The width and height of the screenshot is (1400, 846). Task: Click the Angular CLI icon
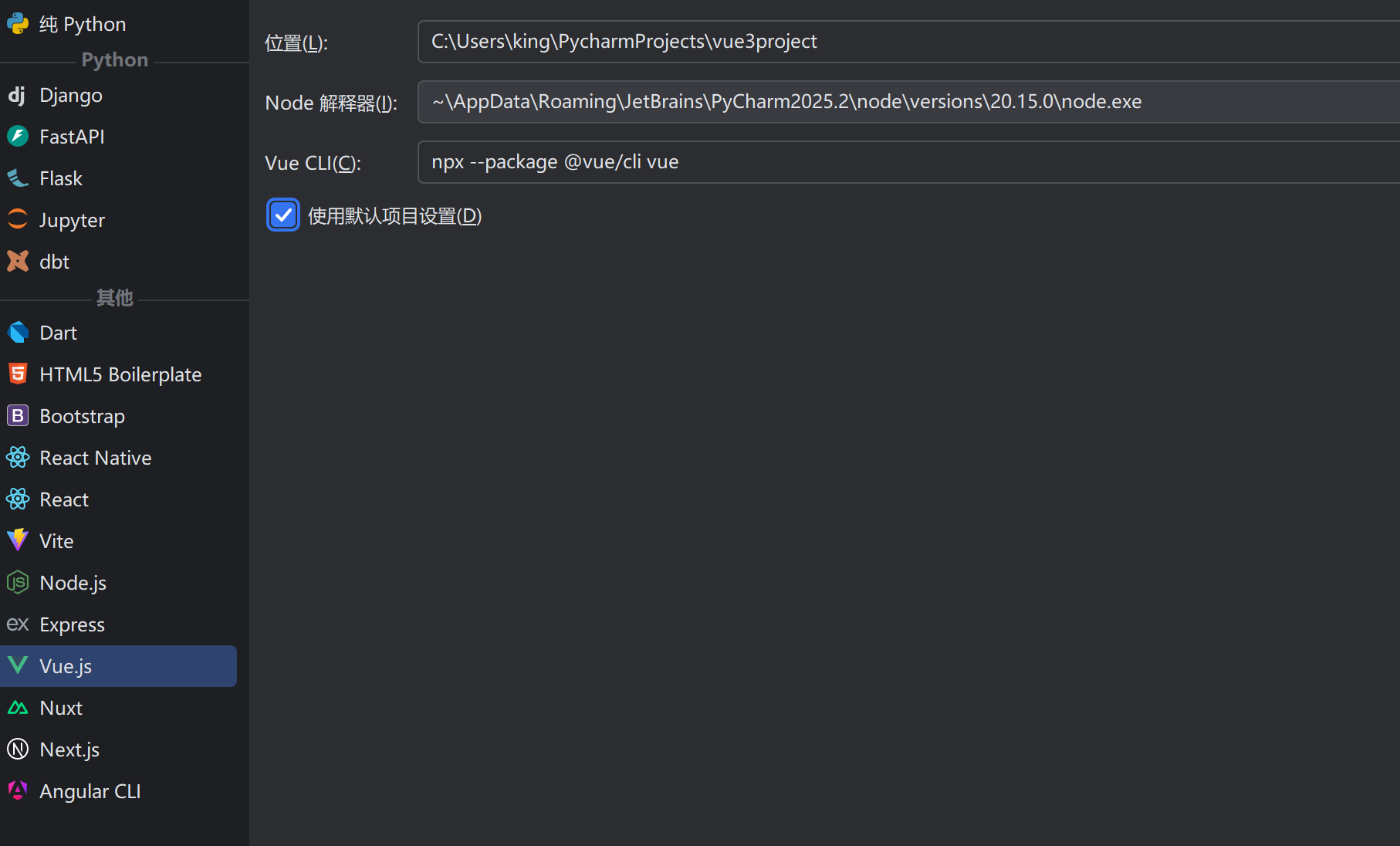click(x=18, y=791)
